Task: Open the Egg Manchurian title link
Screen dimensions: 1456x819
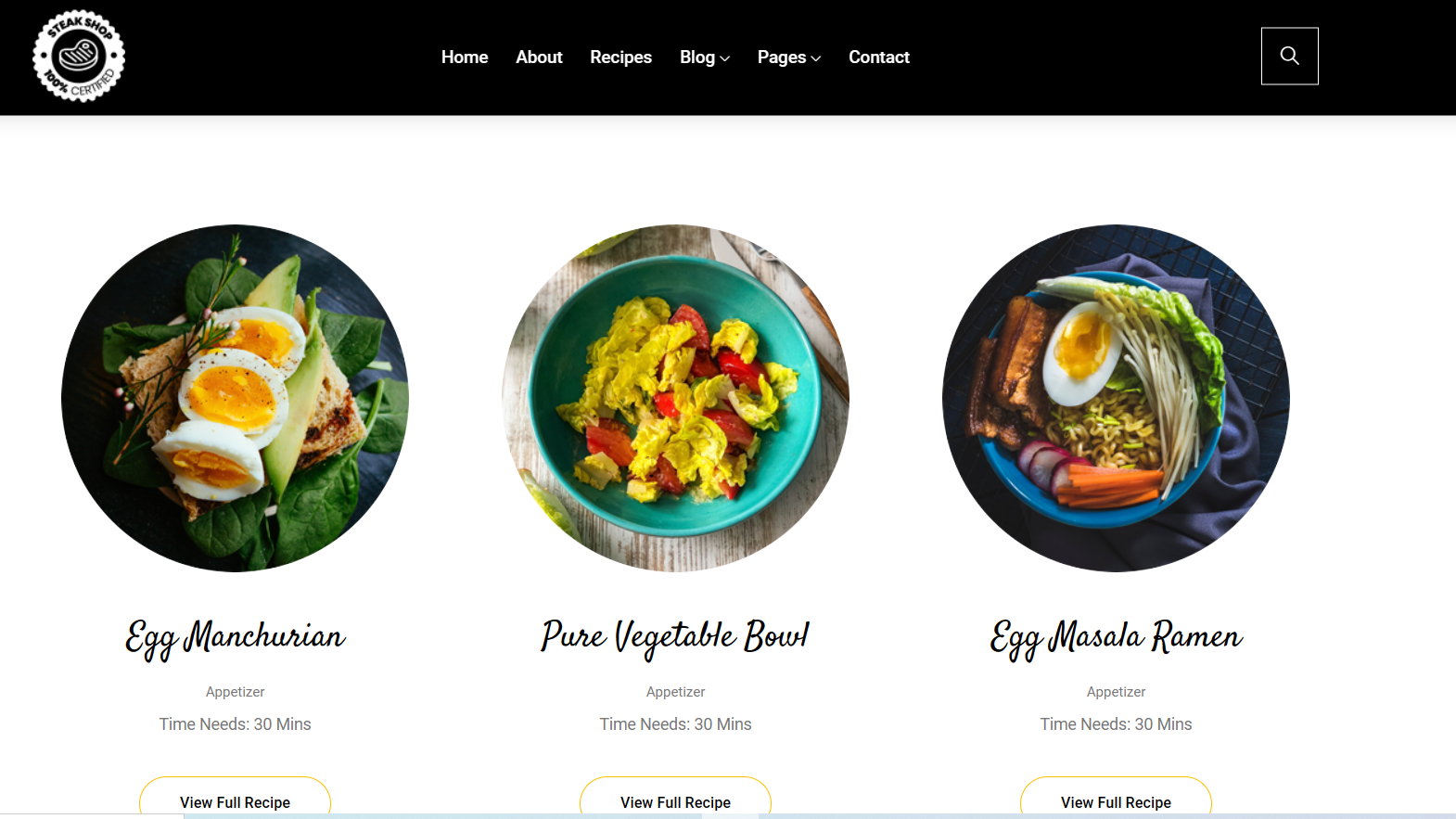Action: coord(236,638)
